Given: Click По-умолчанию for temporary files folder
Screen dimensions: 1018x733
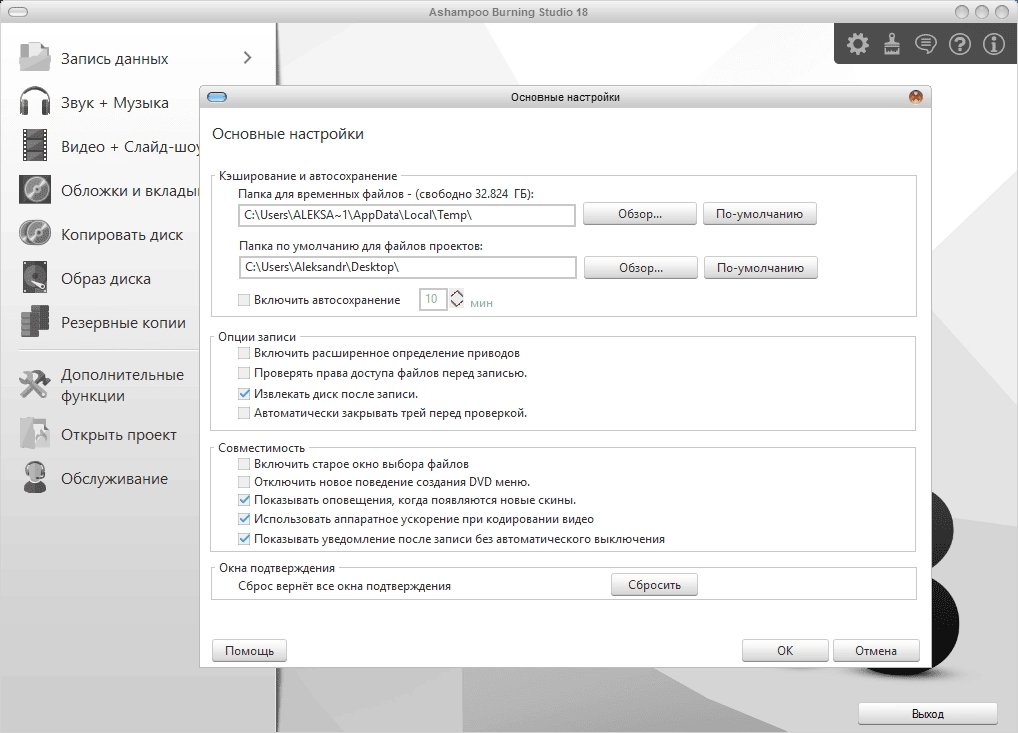Looking at the screenshot, I should pyautogui.click(x=760, y=214).
